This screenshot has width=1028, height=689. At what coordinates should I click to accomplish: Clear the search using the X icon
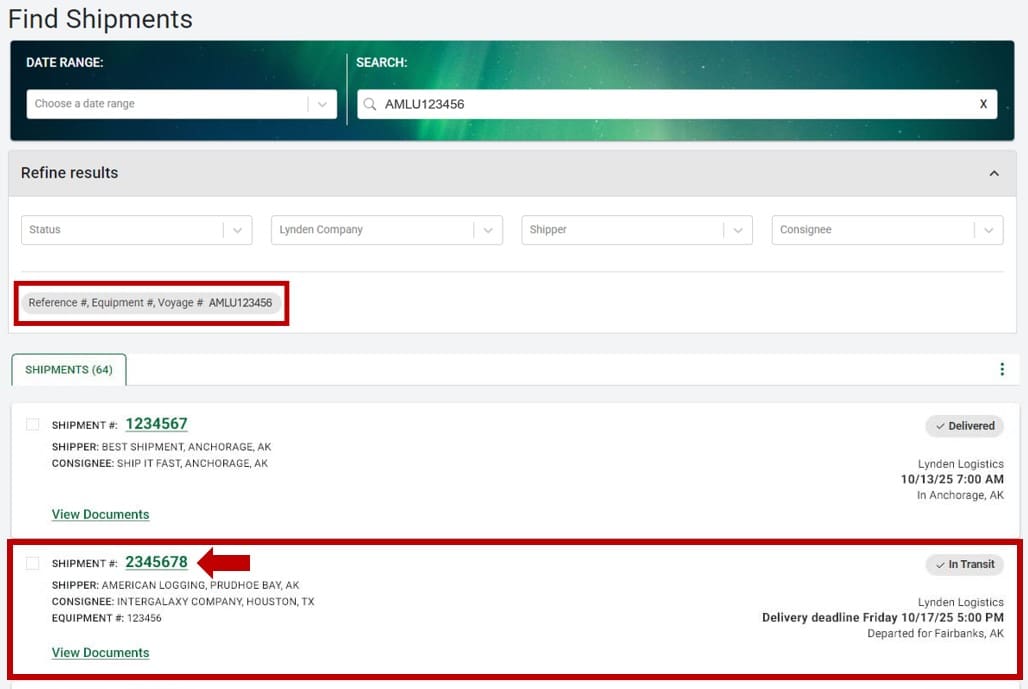click(x=982, y=104)
